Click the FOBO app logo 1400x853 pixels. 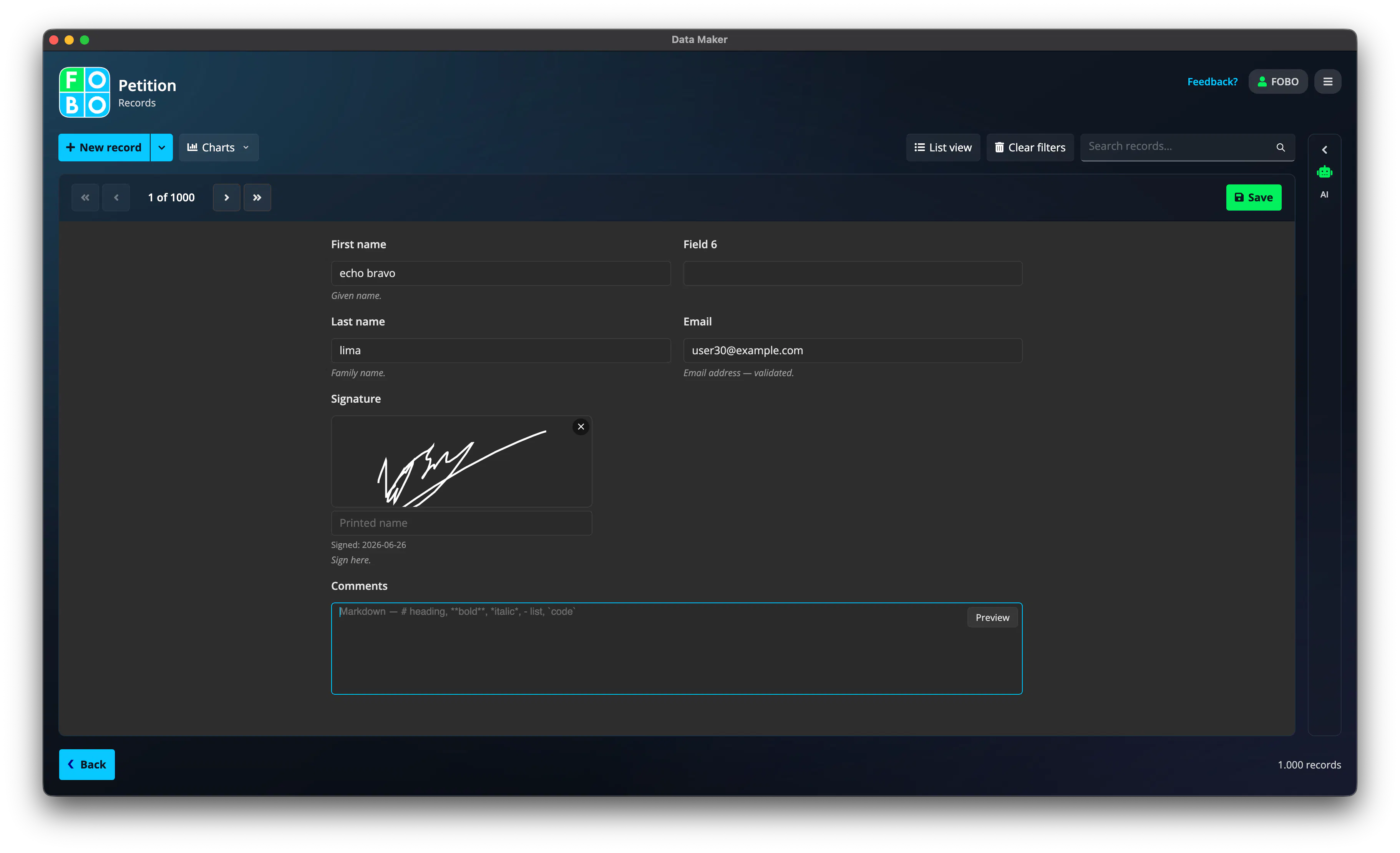tap(85, 92)
